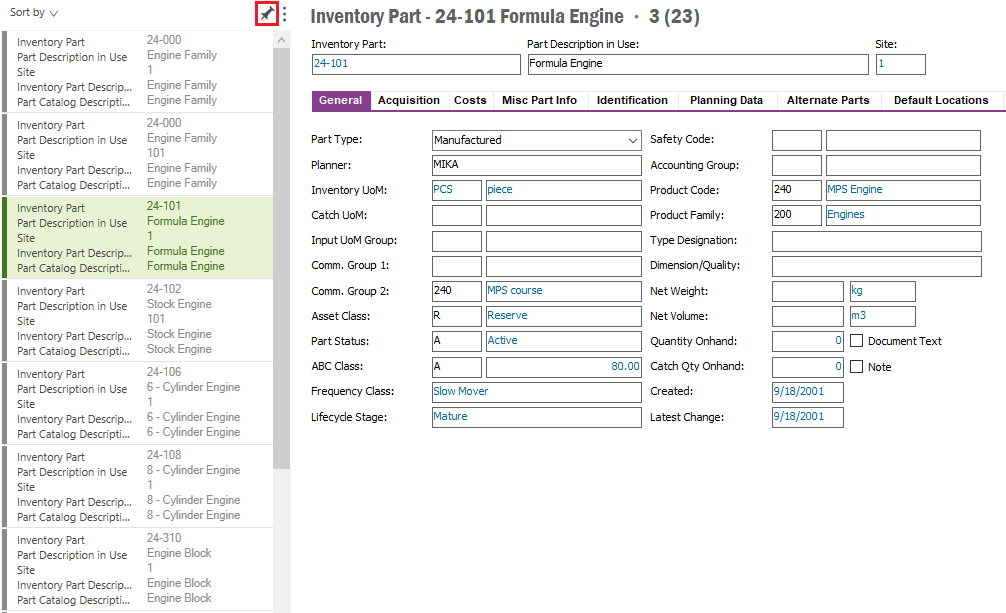Select the 24-102 Stock Engine list entry

pos(138,320)
